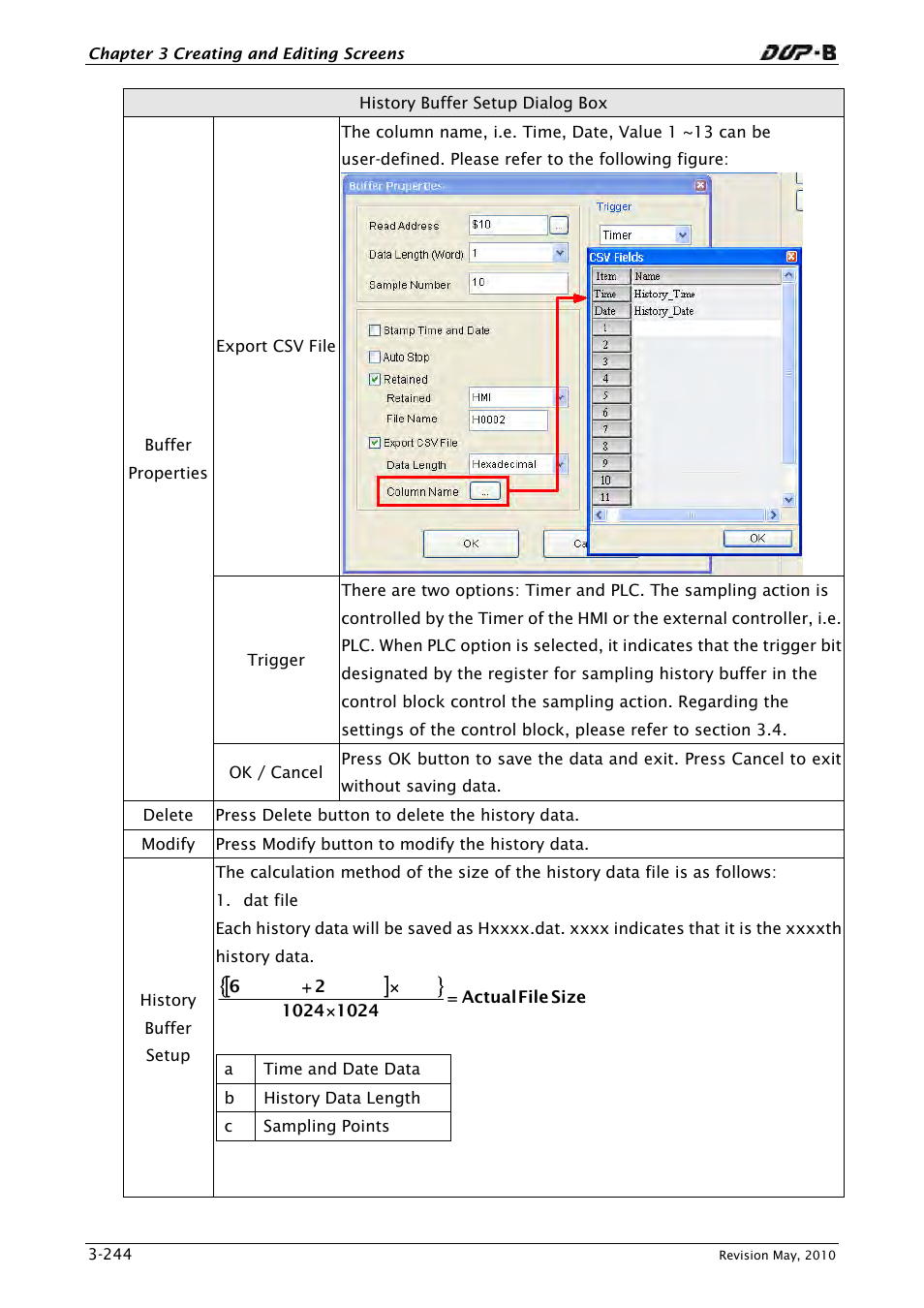Click the 'History Data Length' table cell
Image resolution: width=924 pixels, height=1308 pixels.
353,1098
